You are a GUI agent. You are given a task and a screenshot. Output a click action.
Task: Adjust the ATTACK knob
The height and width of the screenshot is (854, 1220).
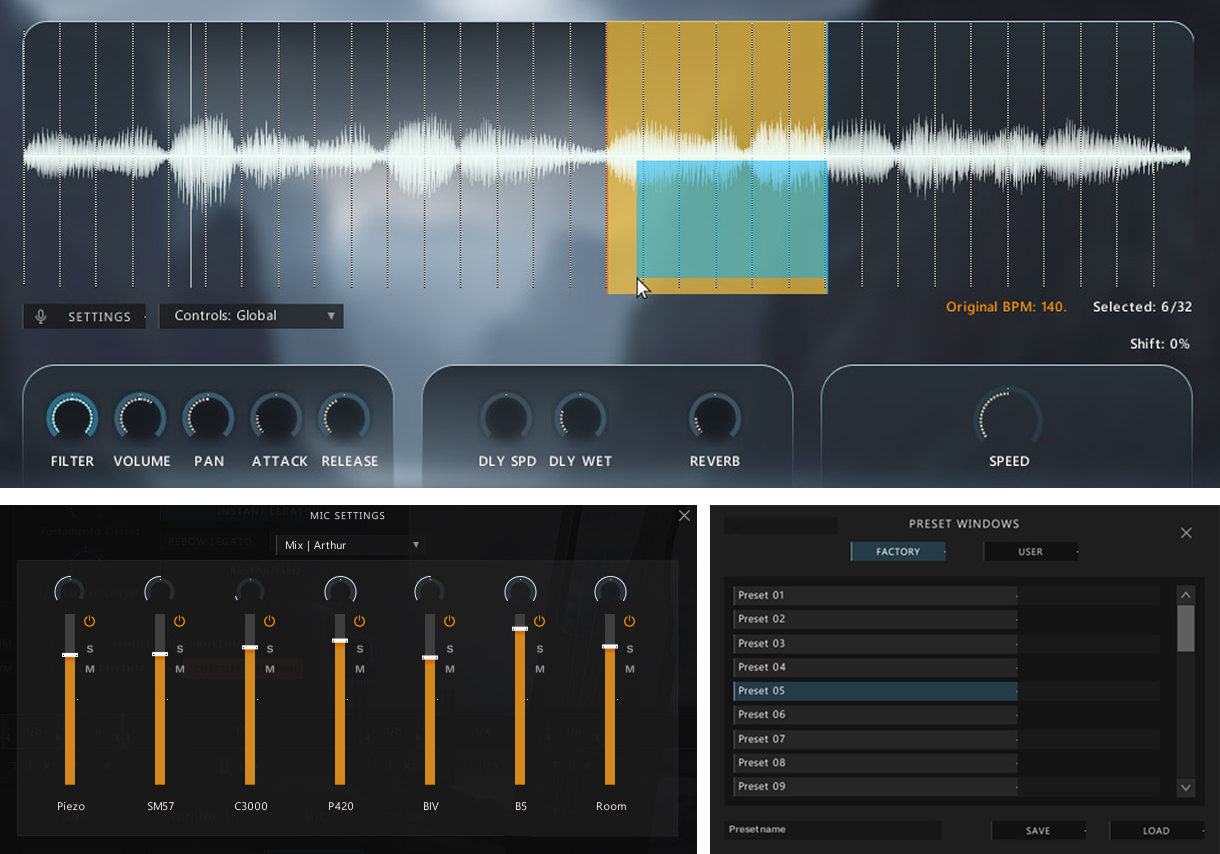(x=276, y=417)
